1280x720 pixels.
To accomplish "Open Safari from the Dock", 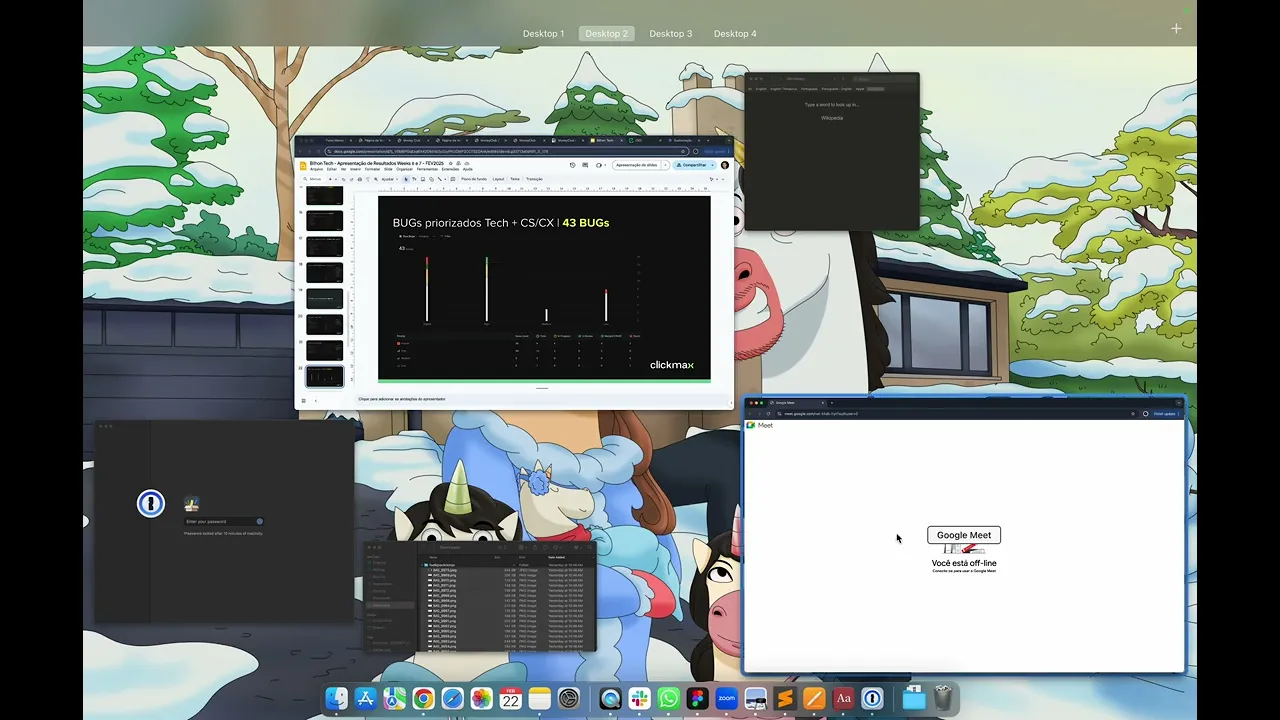I will pyautogui.click(x=453, y=698).
